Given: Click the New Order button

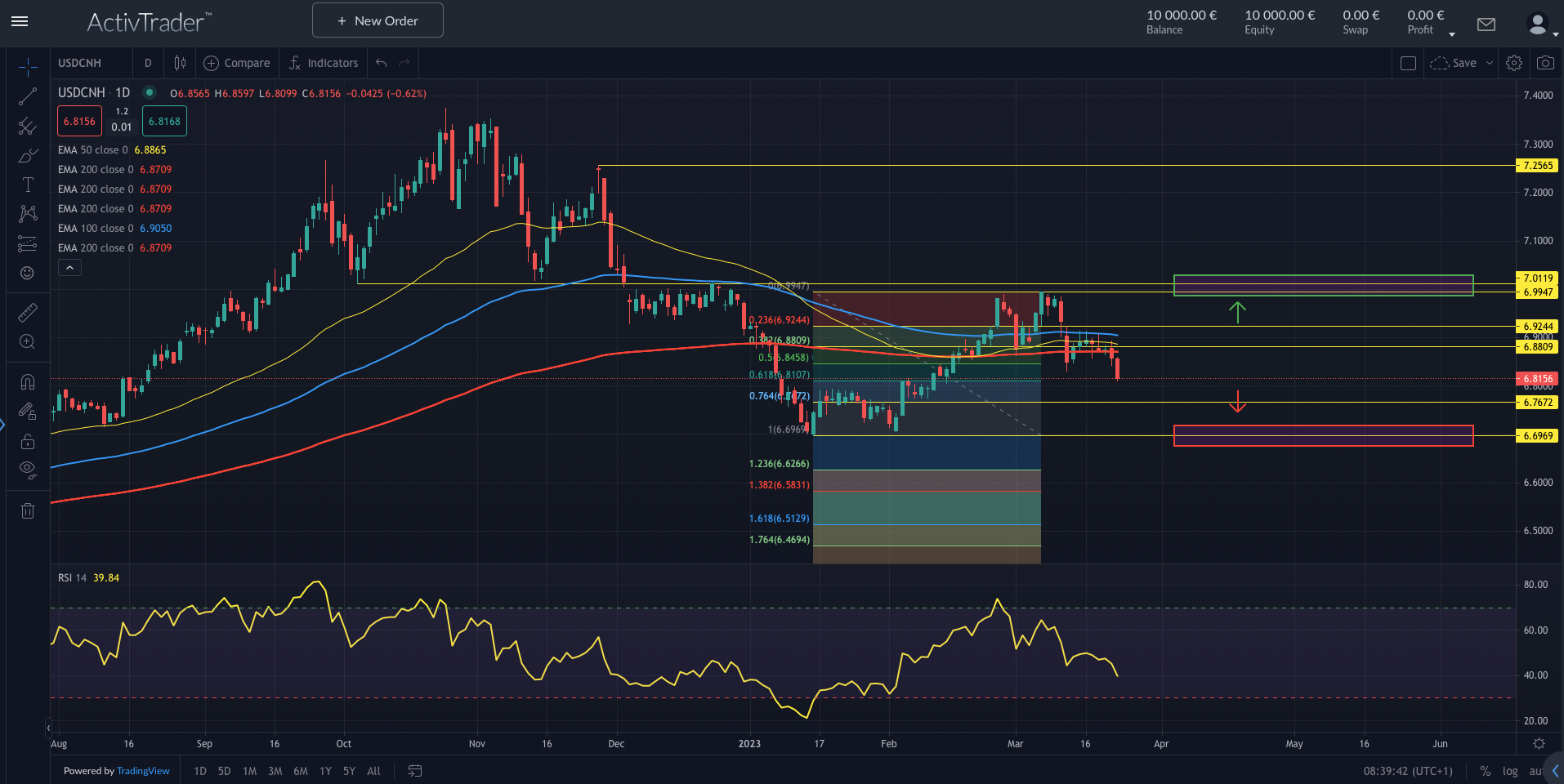Looking at the screenshot, I should click(x=377, y=20).
